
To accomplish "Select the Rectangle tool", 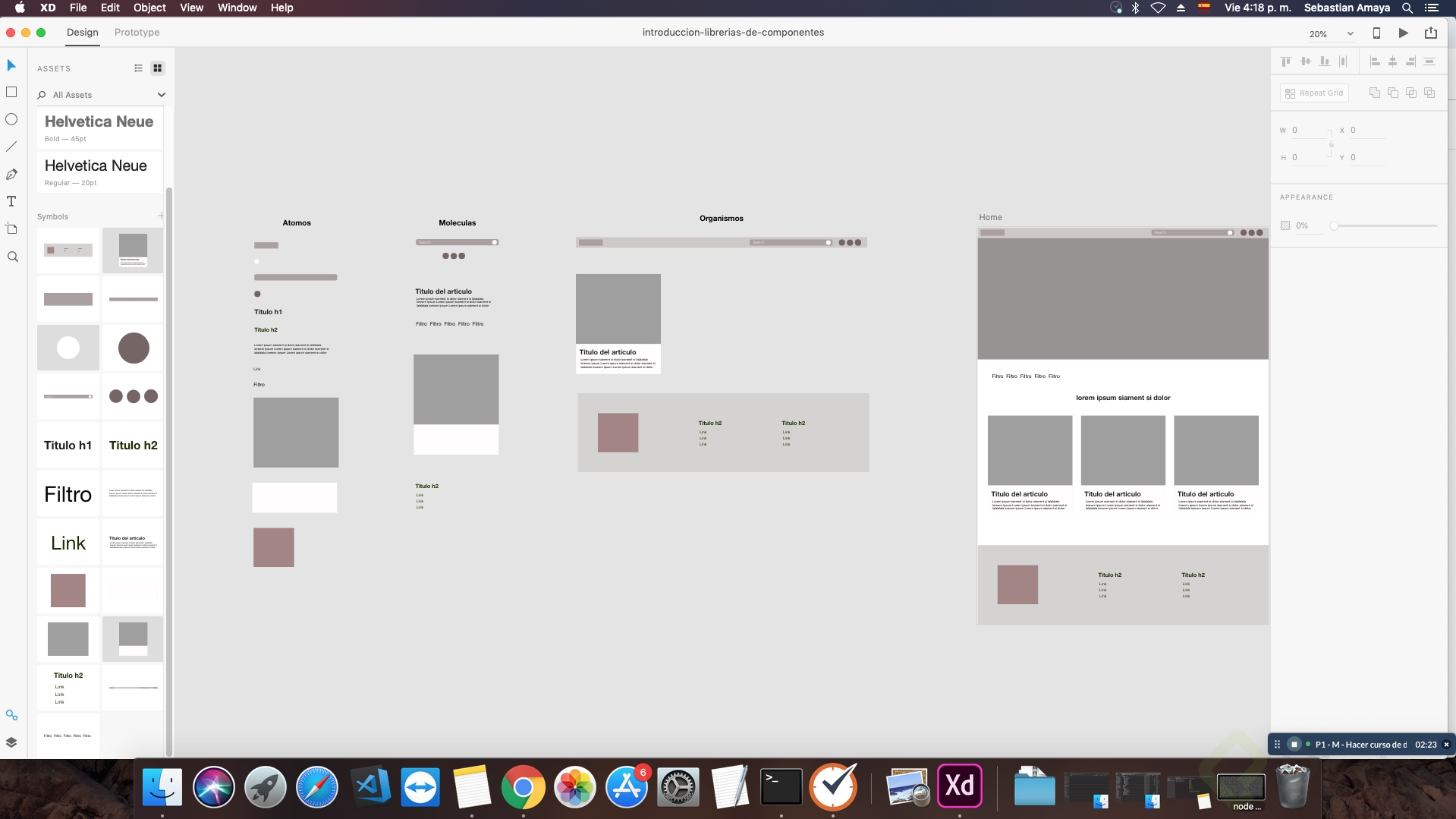I will tap(11, 92).
